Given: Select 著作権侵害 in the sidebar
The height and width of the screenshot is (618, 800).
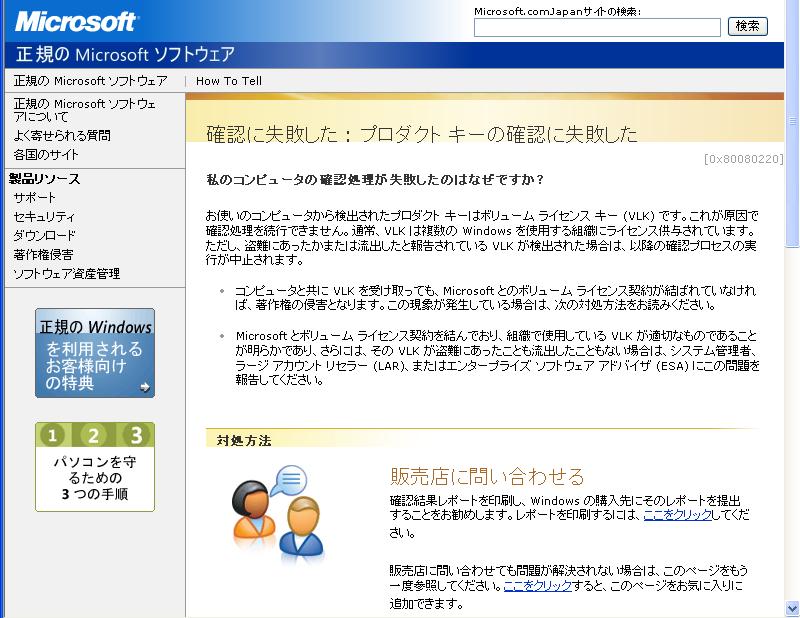Looking at the screenshot, I should pos(43,255).
